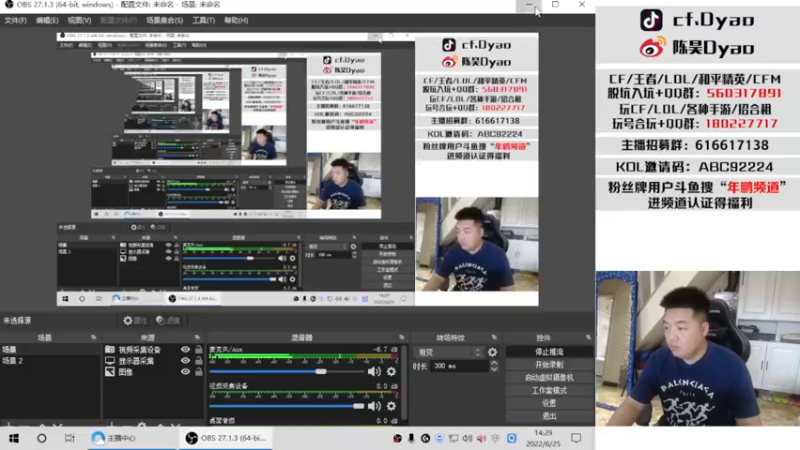Click the microphone tray icon
This screenshot has height=450, width=800.
tap(411, 438)
